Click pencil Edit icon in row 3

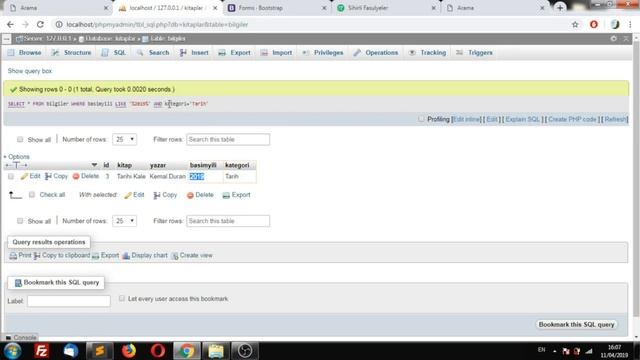click(x=24, y=176)
